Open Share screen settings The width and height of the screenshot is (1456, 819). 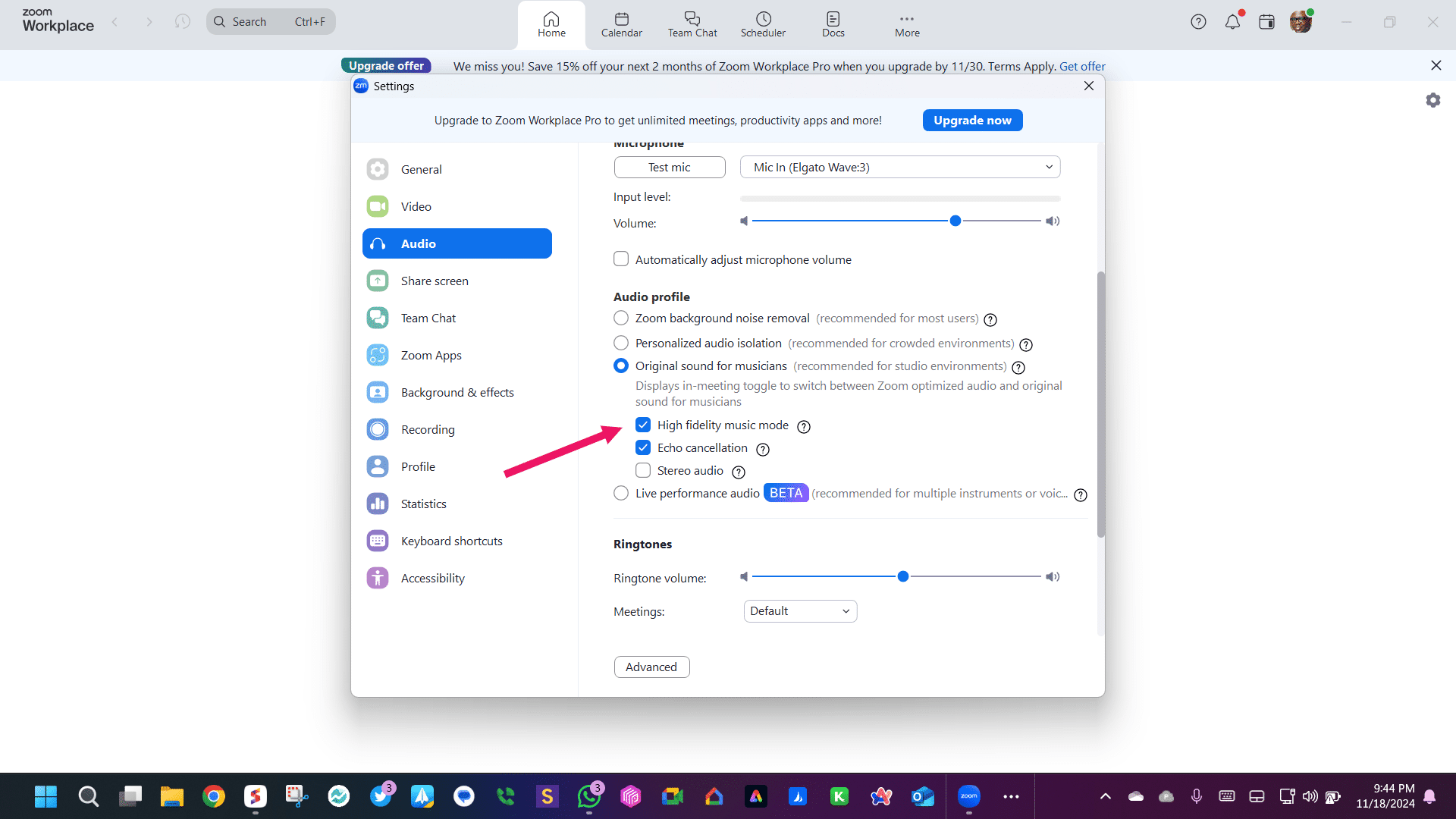click(457, 281)
